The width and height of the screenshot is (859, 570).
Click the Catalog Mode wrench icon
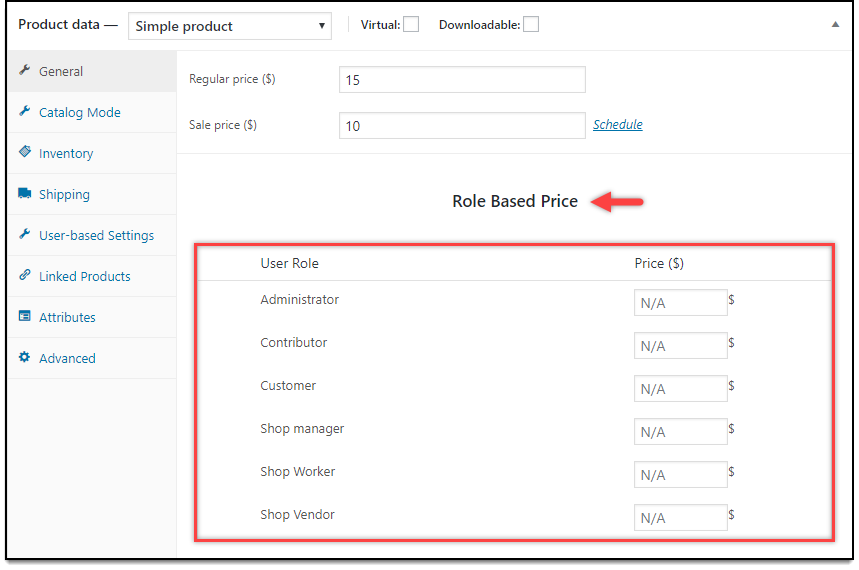point(24,111)
